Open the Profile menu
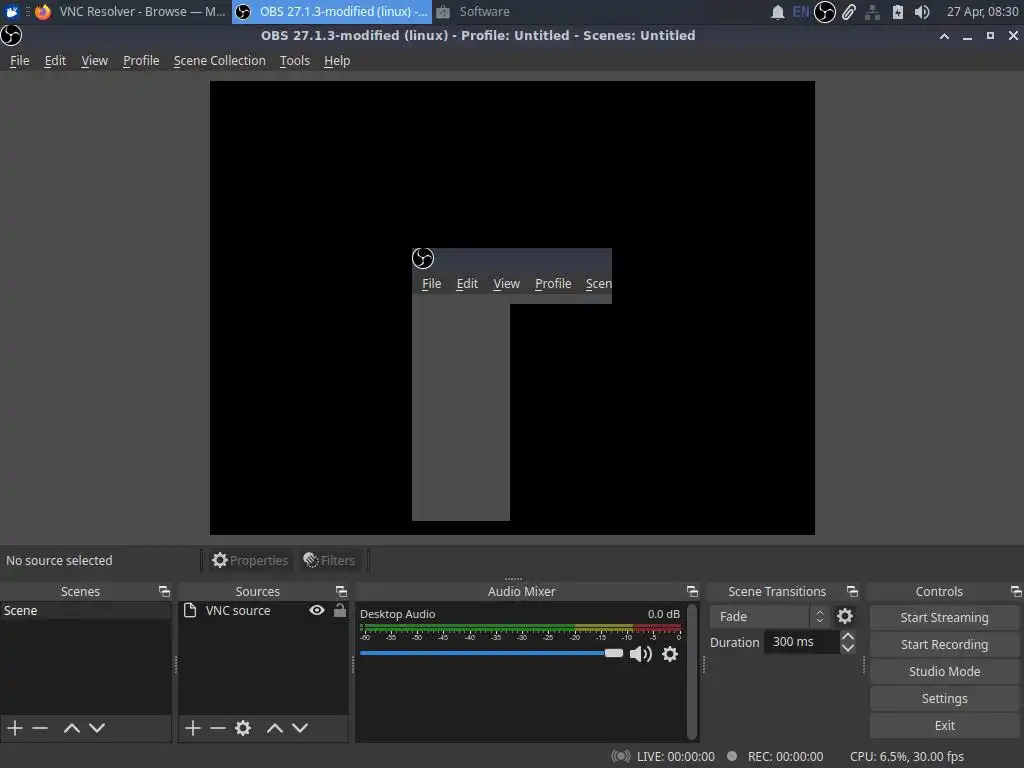 click(x=141, y=61)
